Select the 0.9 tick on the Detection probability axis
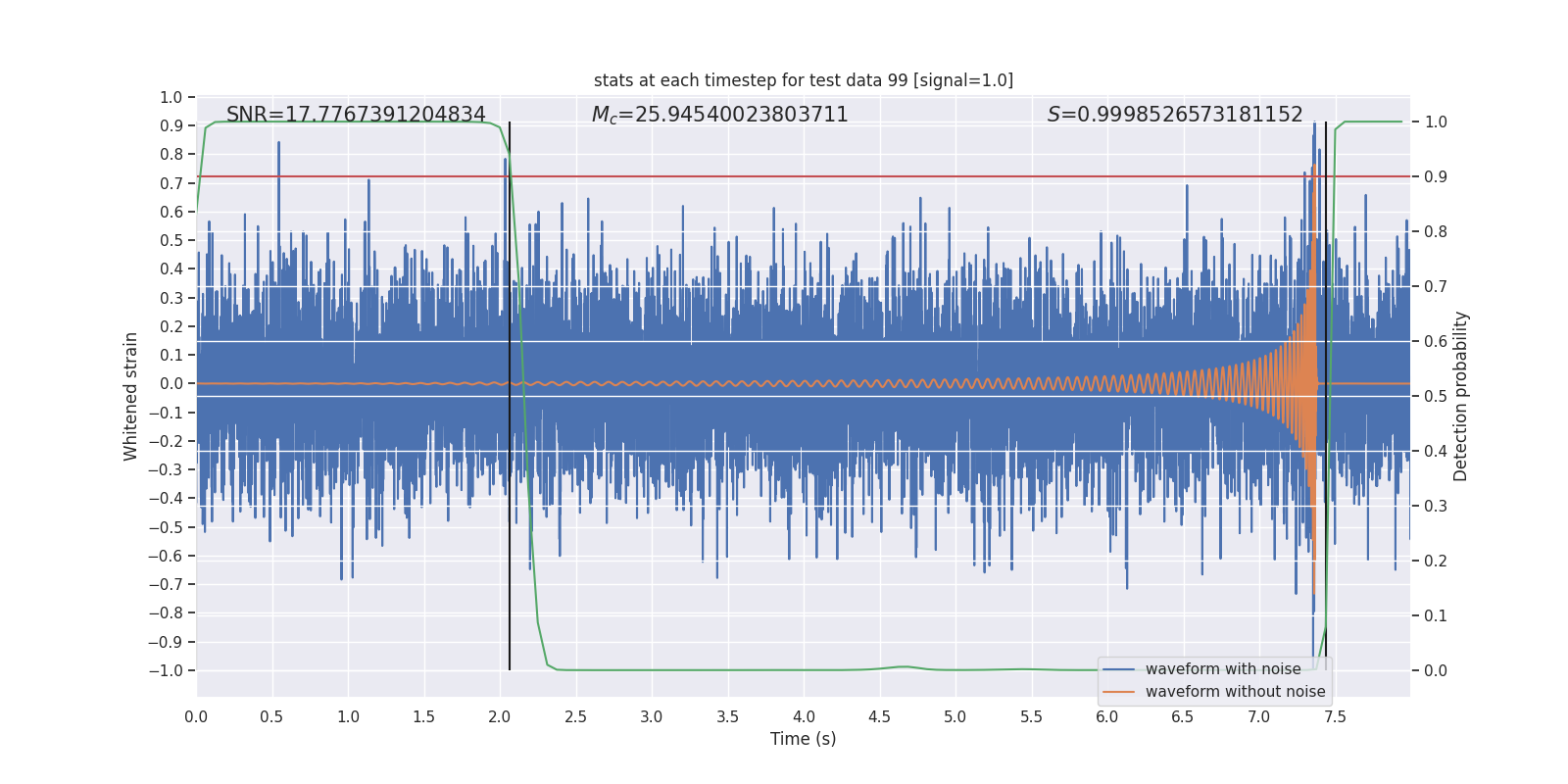Image resolution: width=1568 pixels, height=784 pixels. tap(1436, 177)
